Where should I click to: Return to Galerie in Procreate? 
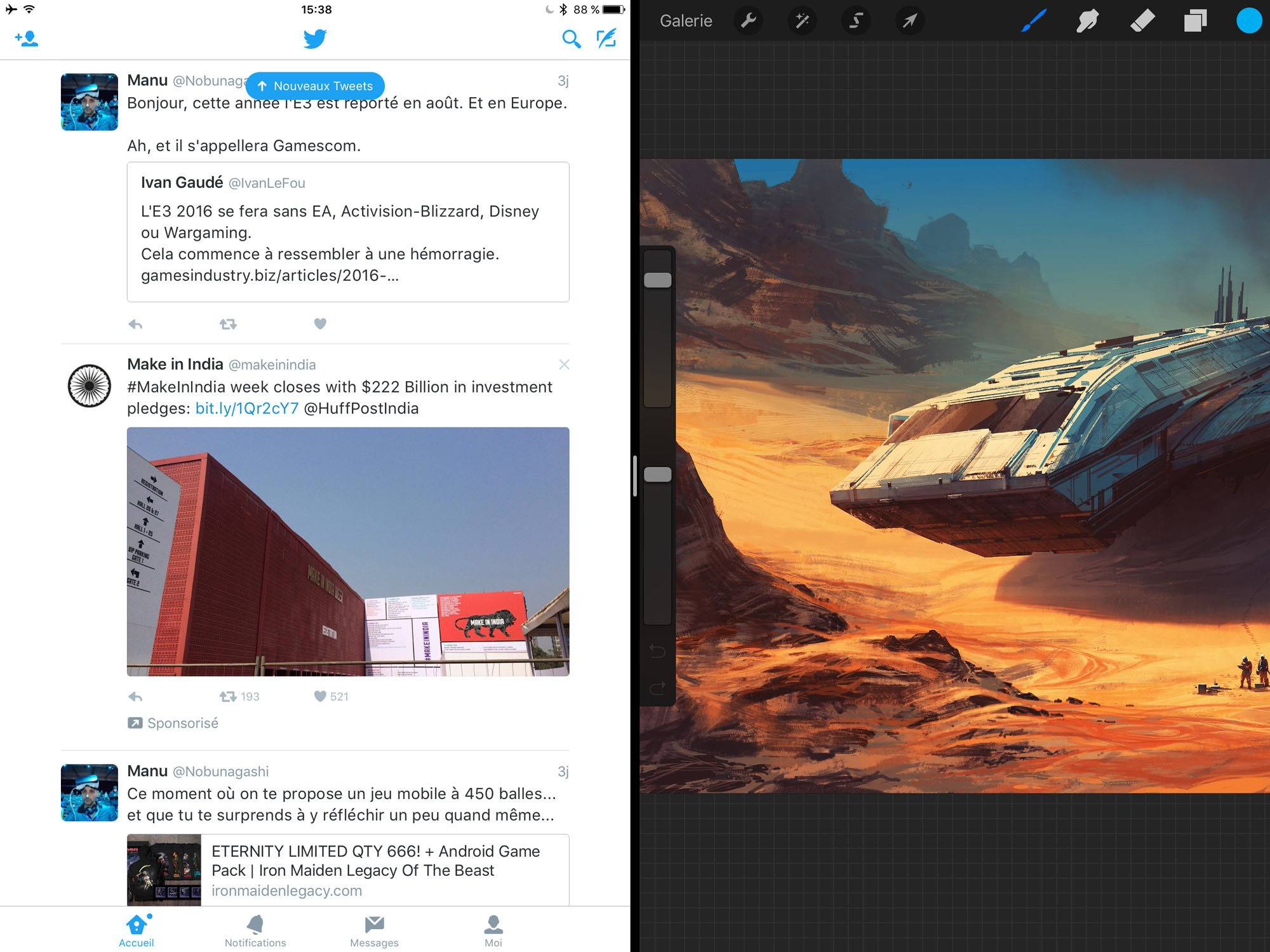686,21
